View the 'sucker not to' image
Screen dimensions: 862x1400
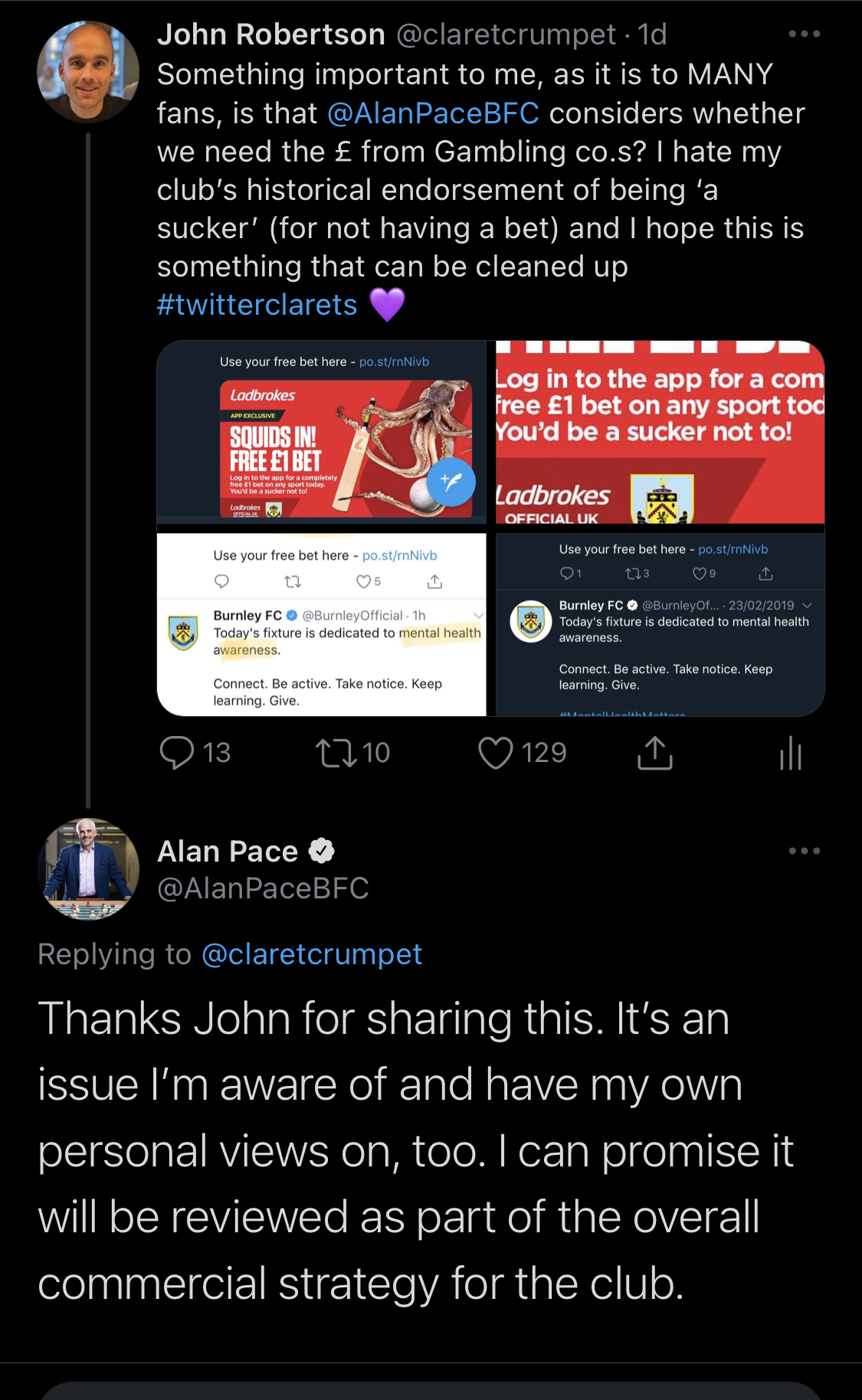click(x=660, y=433)
